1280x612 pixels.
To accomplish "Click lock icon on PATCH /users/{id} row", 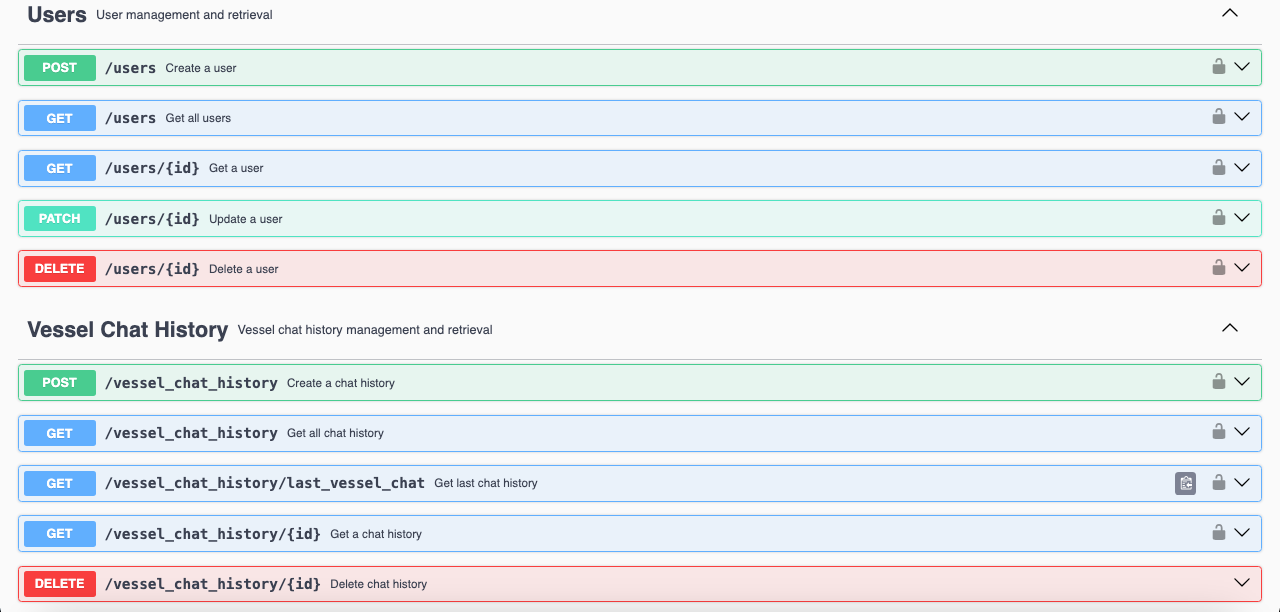I will click(1218, 217).
